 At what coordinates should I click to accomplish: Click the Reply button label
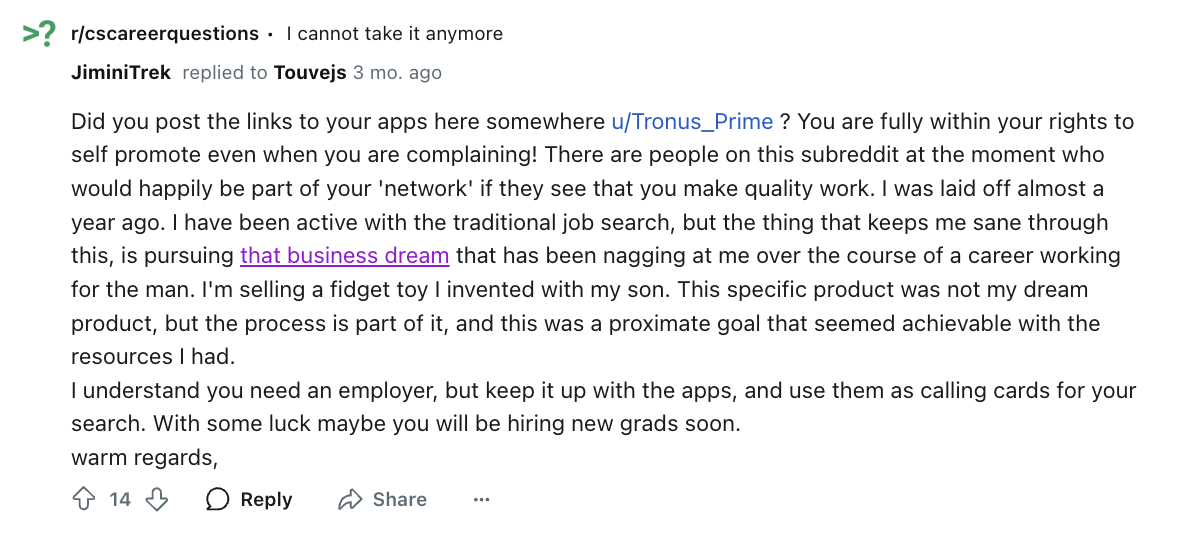tap(266, 500)
